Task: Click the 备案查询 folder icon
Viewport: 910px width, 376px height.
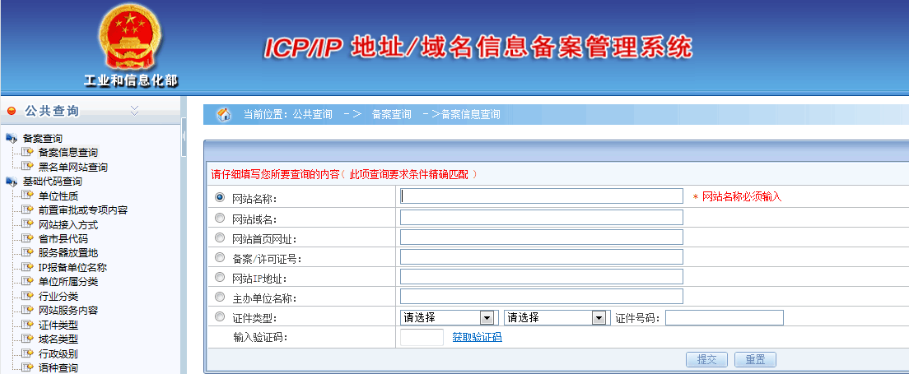Action: coord(11,138)
